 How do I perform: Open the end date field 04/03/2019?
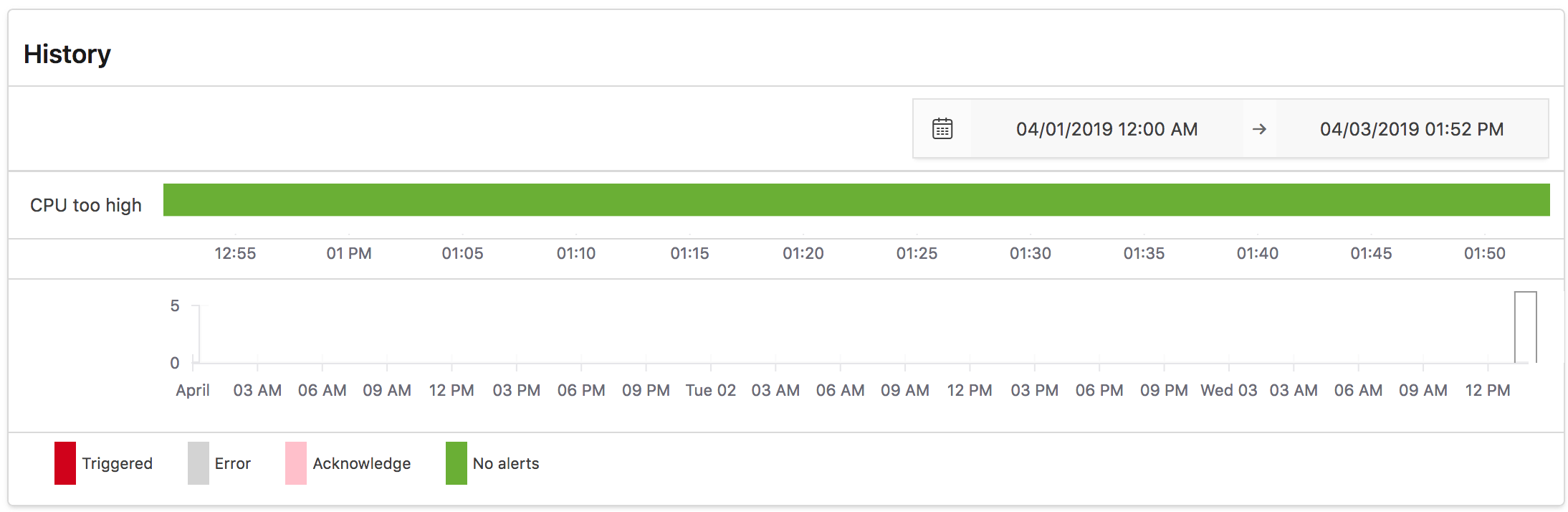point(1412,128)
